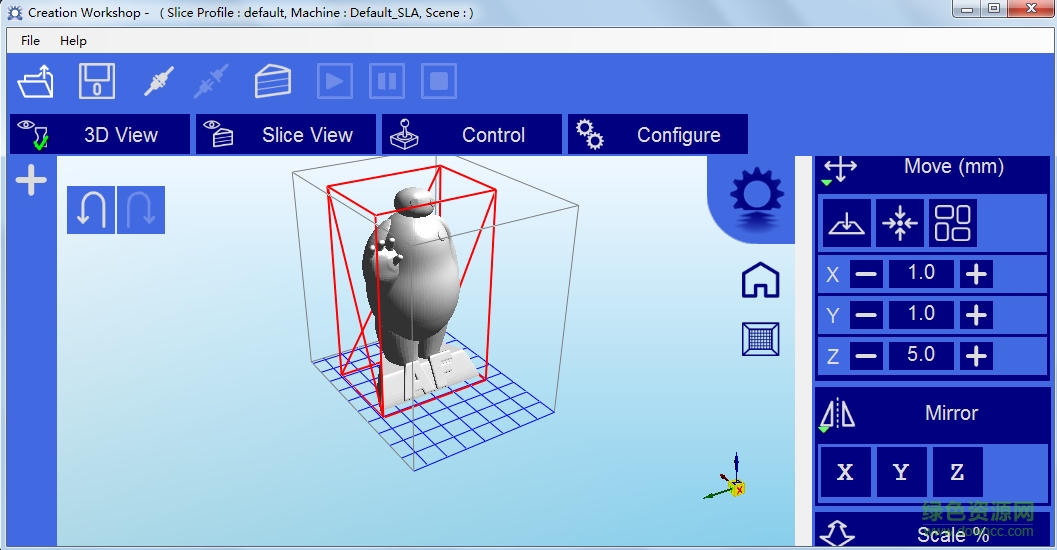Toggle the grid view icon below home
Viewport: 1057px width, 550px height.
[x=760, y=338]
